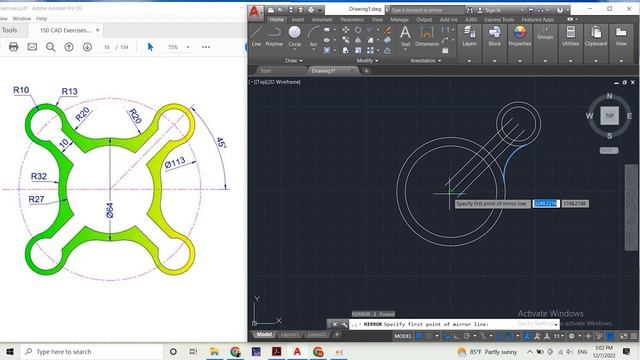Image resolution: width=640 pixels, height=360 pixels.
Task: Switch to Parametric ribbon tab
Action: (352, 19)
